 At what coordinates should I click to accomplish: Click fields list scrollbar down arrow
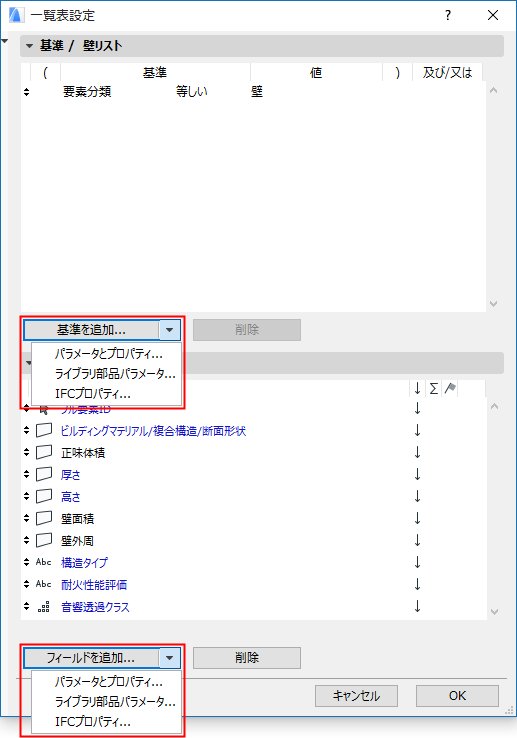494,612
